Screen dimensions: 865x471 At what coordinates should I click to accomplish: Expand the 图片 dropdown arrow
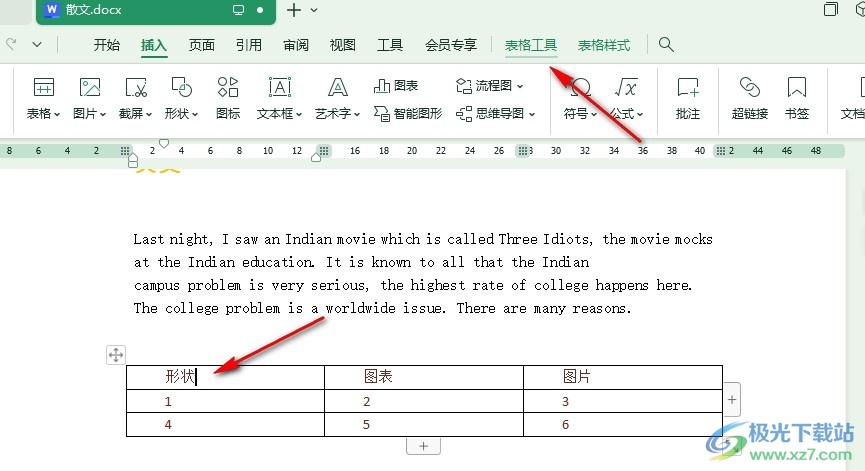(x=103, y=114)
